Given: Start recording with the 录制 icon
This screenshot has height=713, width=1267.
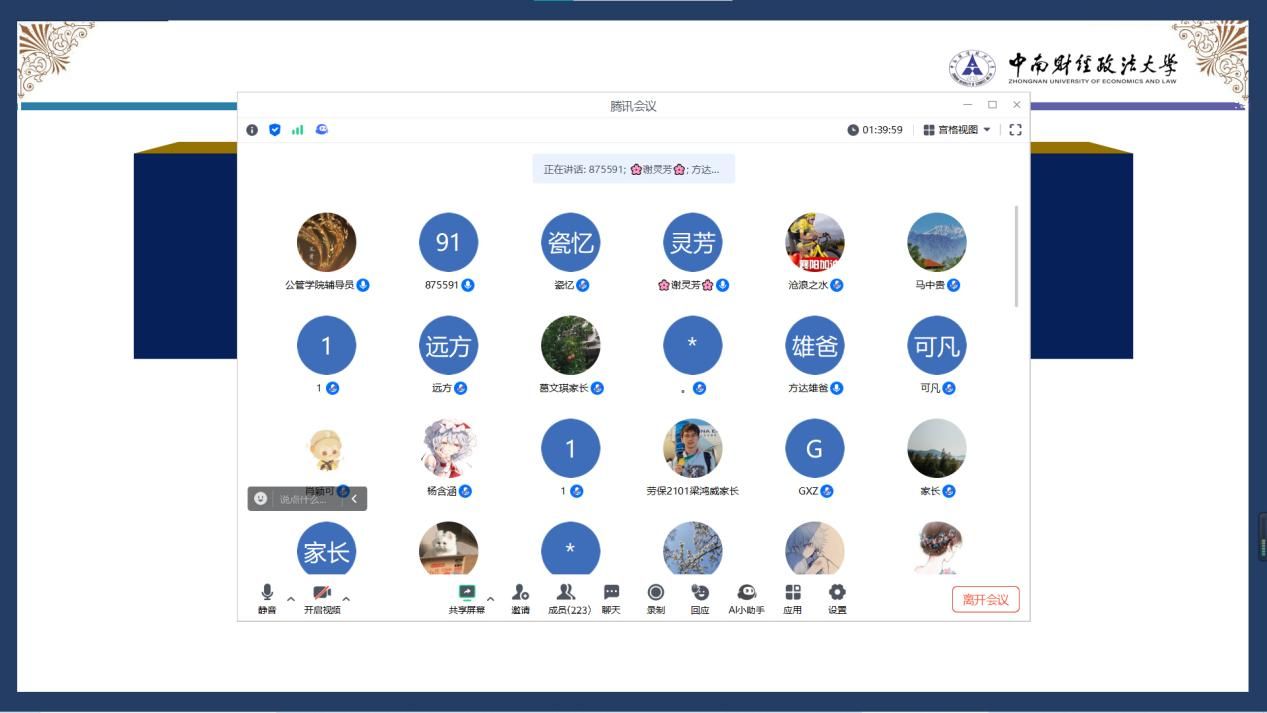Looking at the screenshot, I should [x=655, y=598].
